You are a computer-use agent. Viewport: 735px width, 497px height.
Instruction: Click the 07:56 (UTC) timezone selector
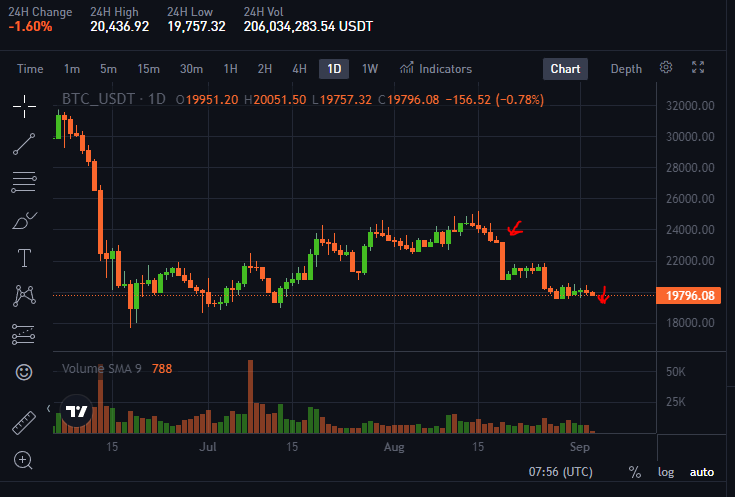(561, 472)
